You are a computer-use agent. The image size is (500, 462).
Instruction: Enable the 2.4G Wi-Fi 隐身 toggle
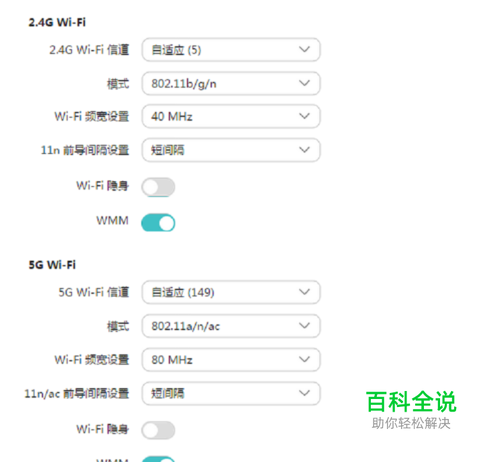[x=158, y=187]
